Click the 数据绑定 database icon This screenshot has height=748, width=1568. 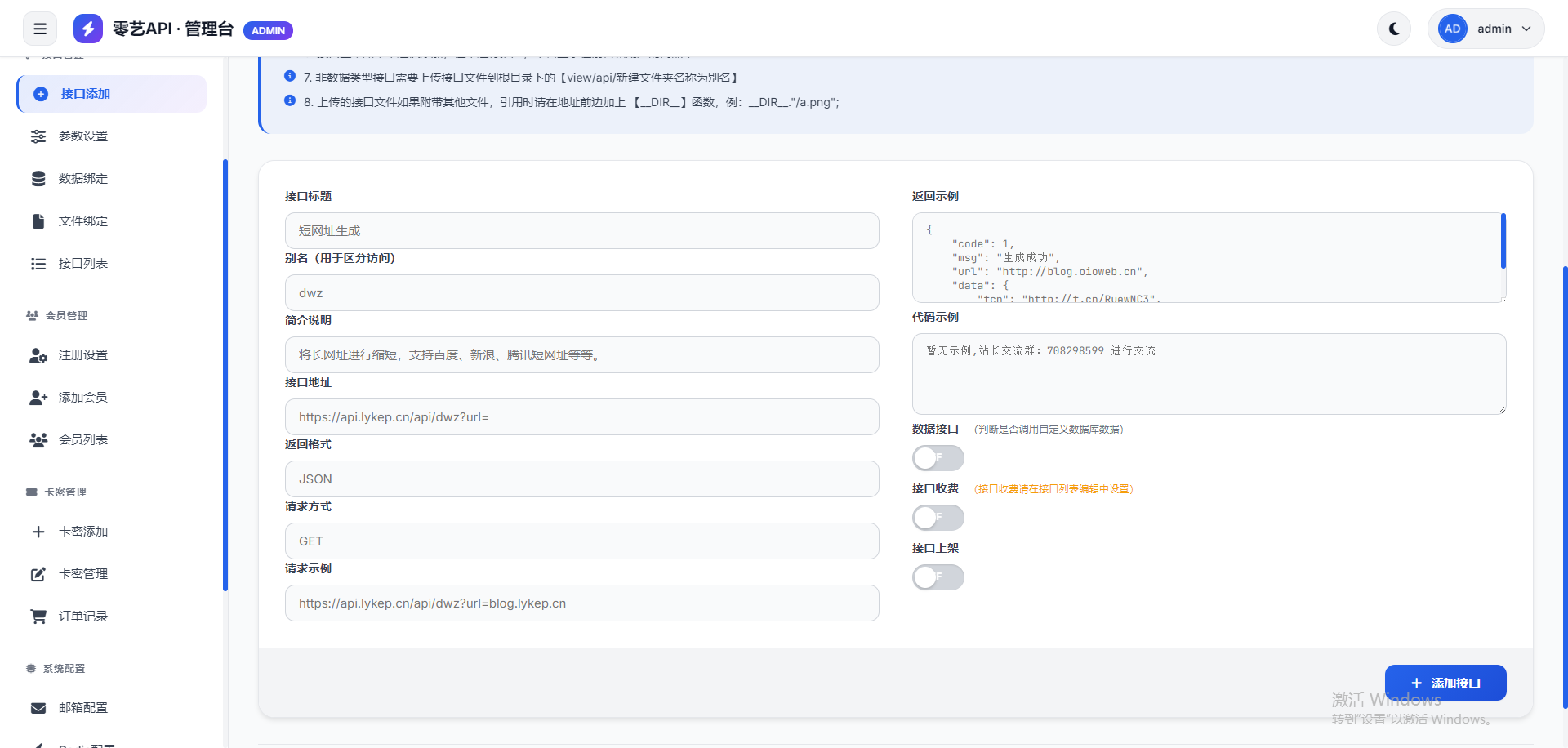pyautogui.click(x=38, y=179)
